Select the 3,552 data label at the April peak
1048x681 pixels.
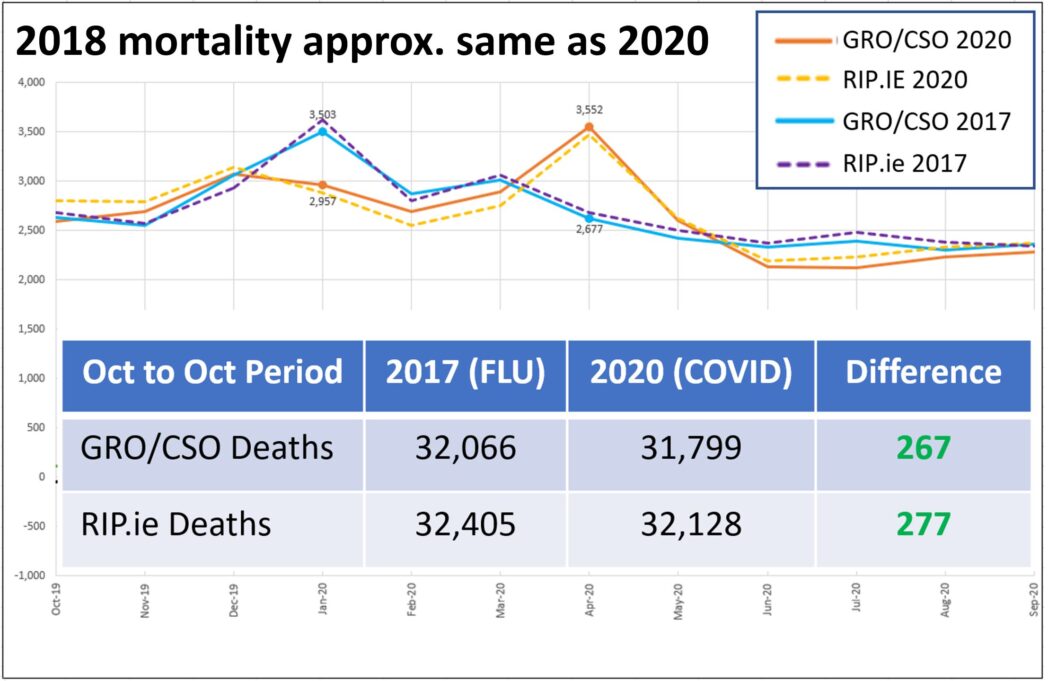[589, 110]
